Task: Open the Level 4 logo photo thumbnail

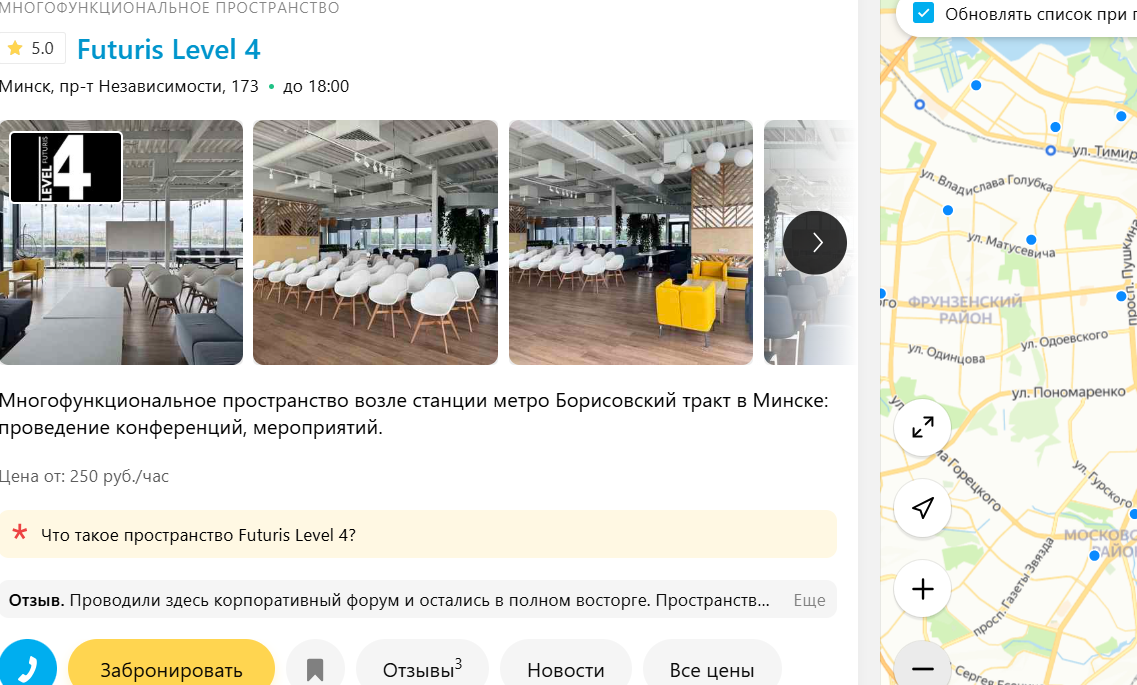Action: click(121, 242)
